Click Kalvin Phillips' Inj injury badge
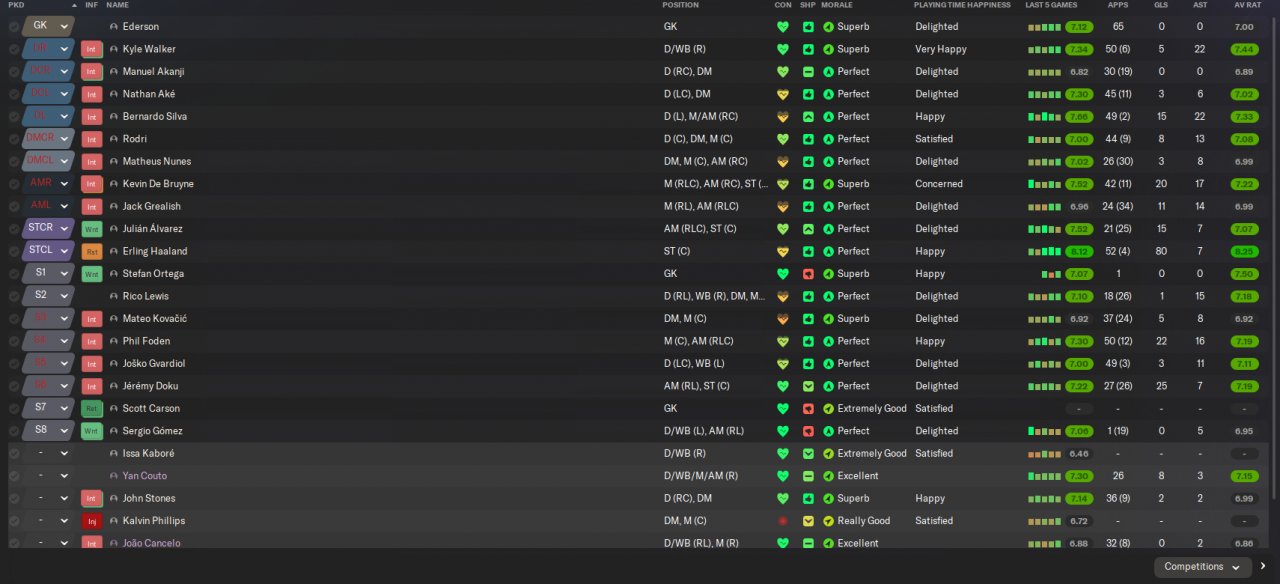The width and height of the screenshot is (1280, 584). (92, 521)
